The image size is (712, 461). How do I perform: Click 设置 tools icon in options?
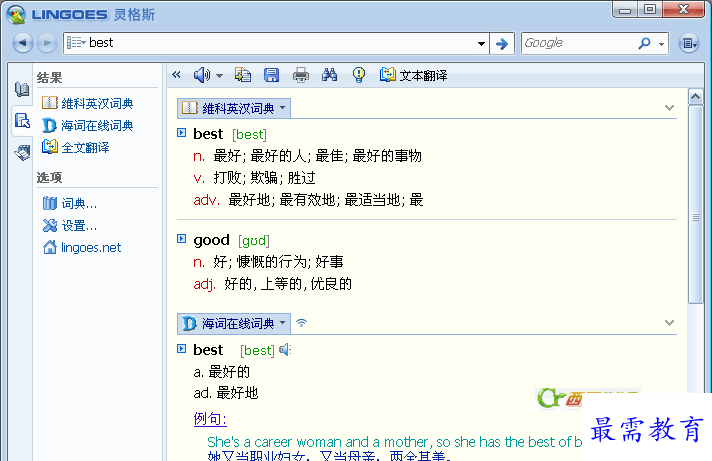click(50, 225)
